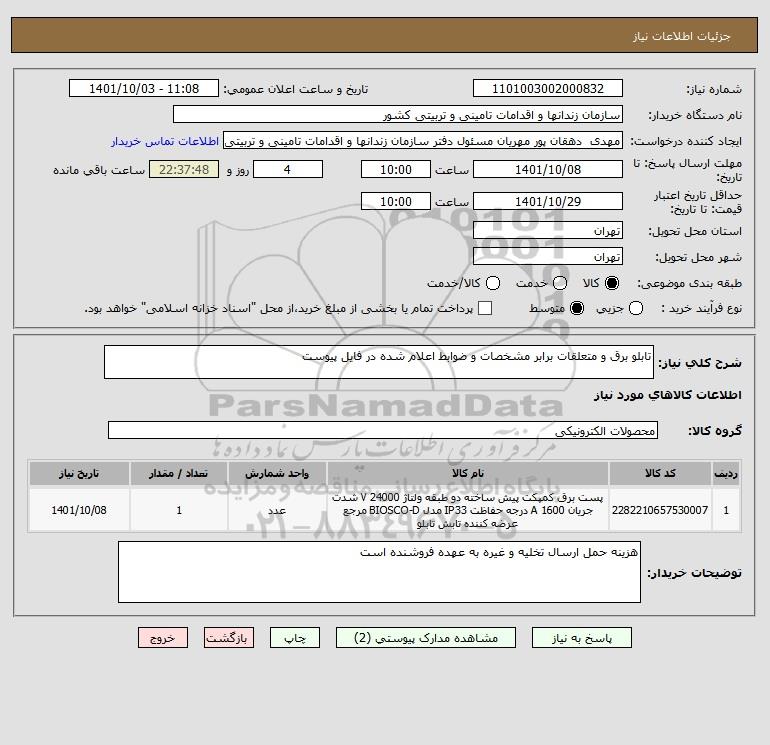This screenshot has height=745, width=770.
Task: Click the پاسخ به نیاز button
Action: [581, 637]
